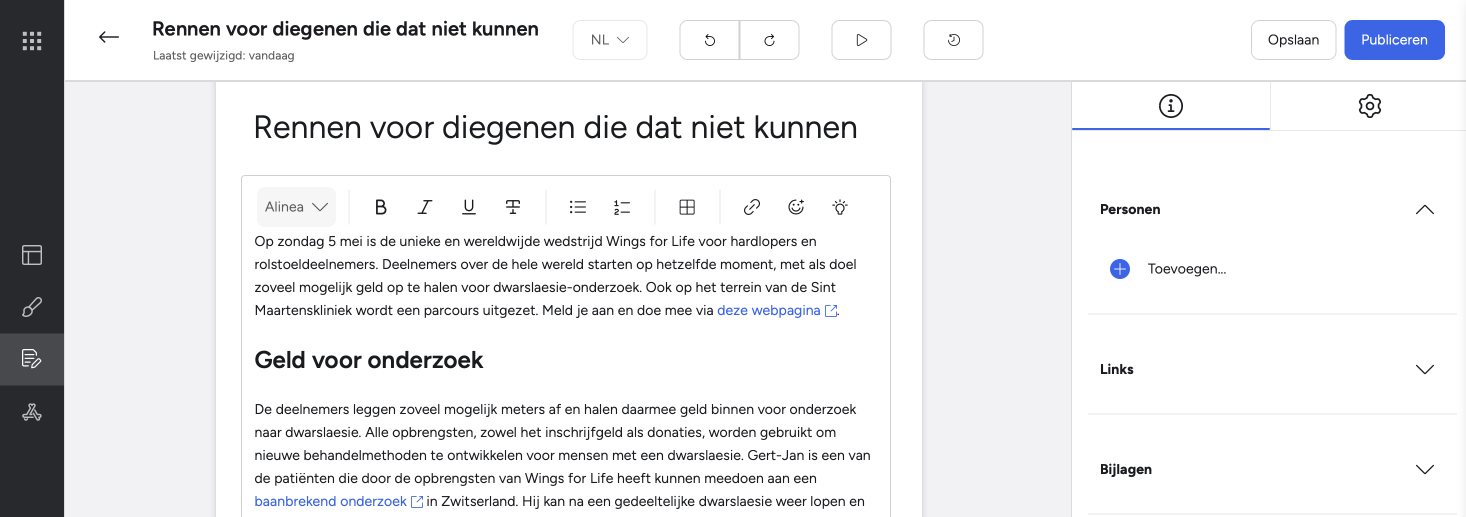This screenshot has width=1466, height=517.
Task: Open the Alinea paragraph style dropdown
Action: (x=296, y=207)
